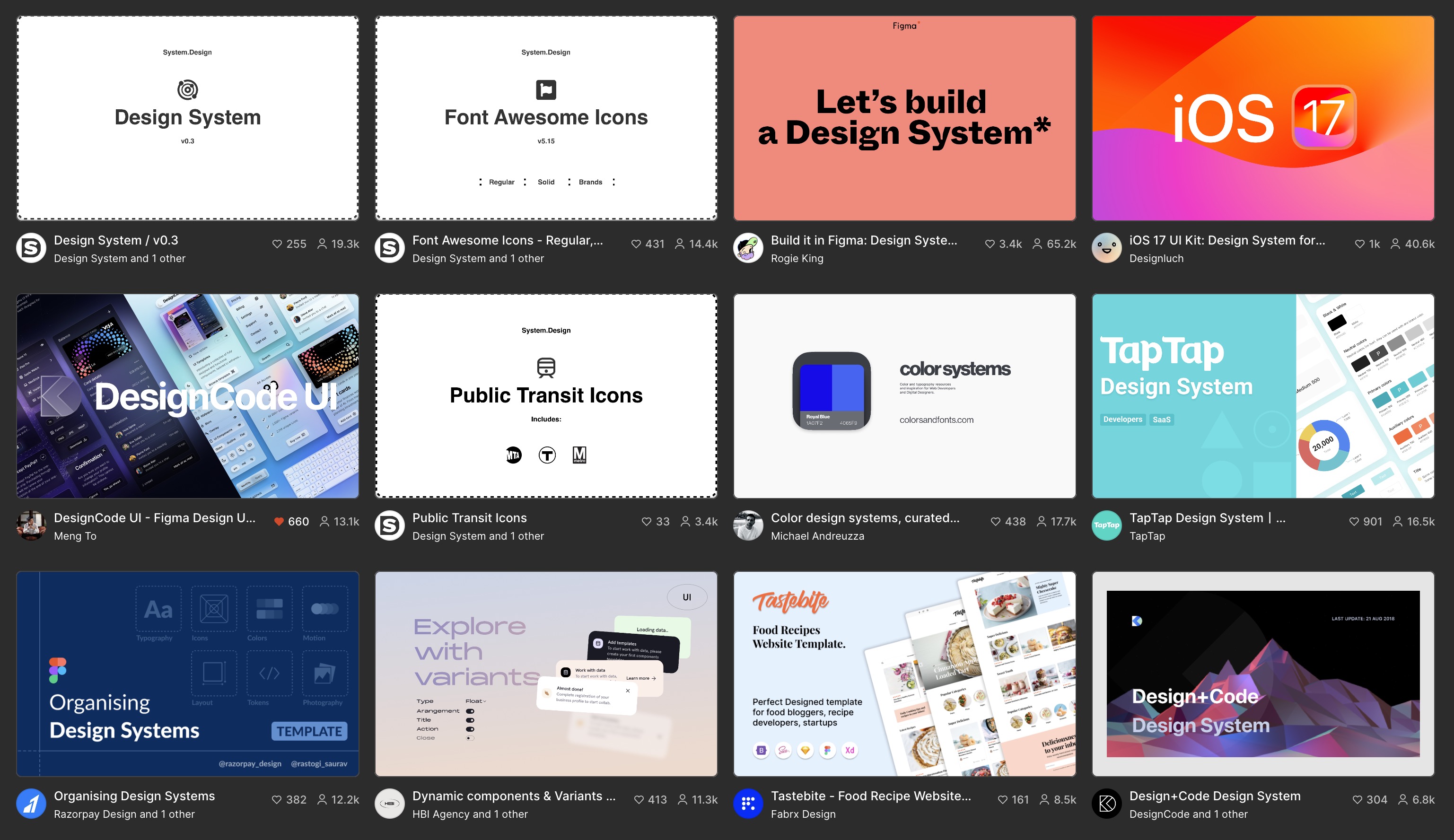Like the Public Transit Icons file

[x=646, y=522]
